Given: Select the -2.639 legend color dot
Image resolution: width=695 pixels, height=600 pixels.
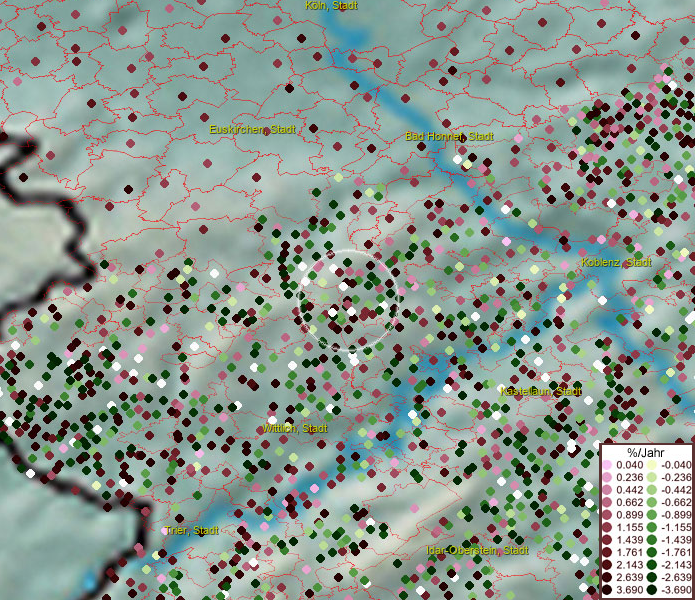Looking at the screenshot, I should [x=652, y=577].
